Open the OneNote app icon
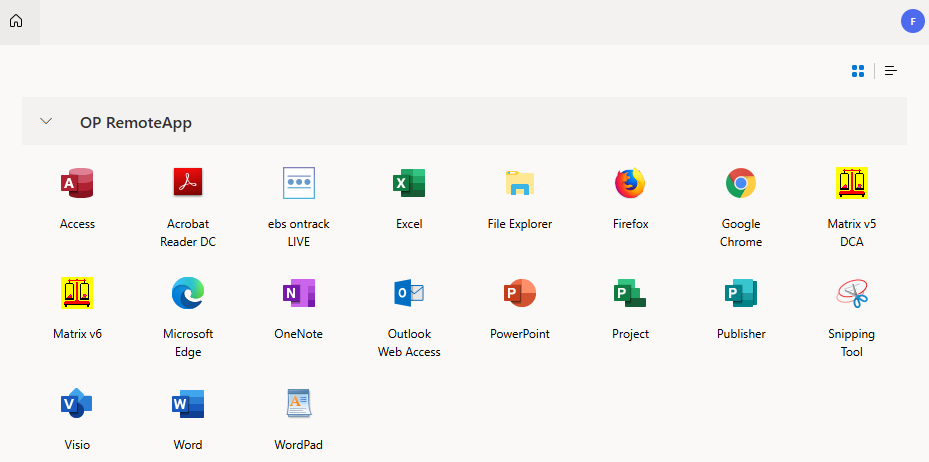Screen dimensions: 929x462 click(x=299, y=293)
